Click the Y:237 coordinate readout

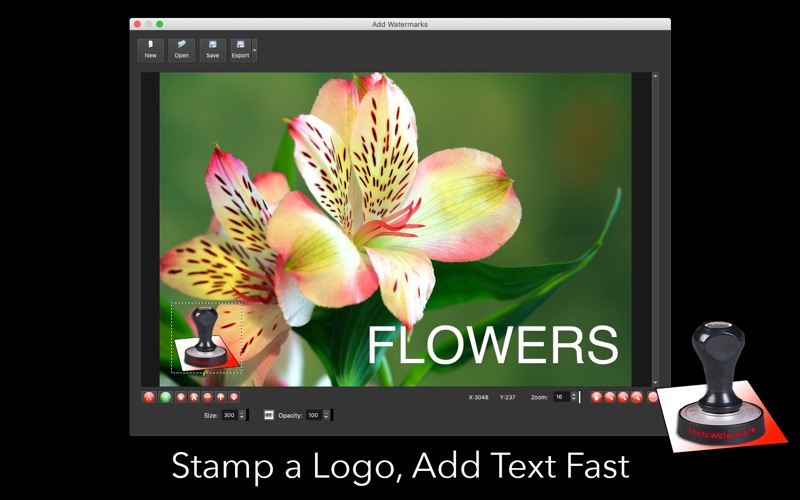[508, 397]
